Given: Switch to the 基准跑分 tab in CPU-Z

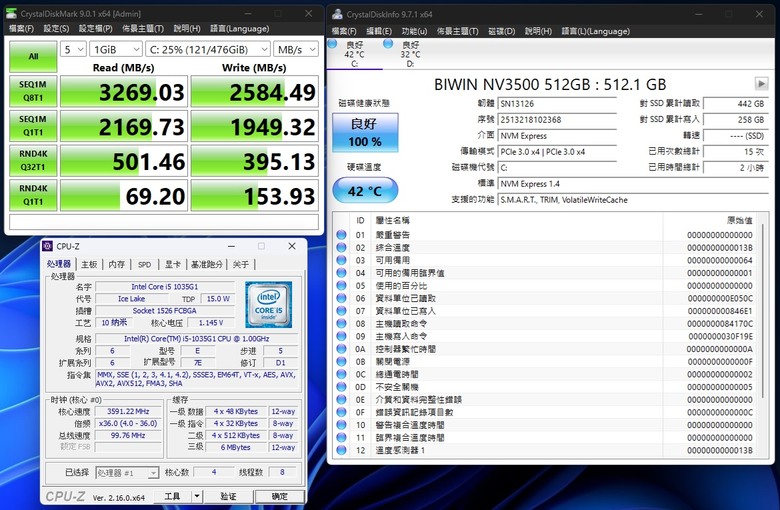Looking at the screenshot, I should [x=206, y=264].
